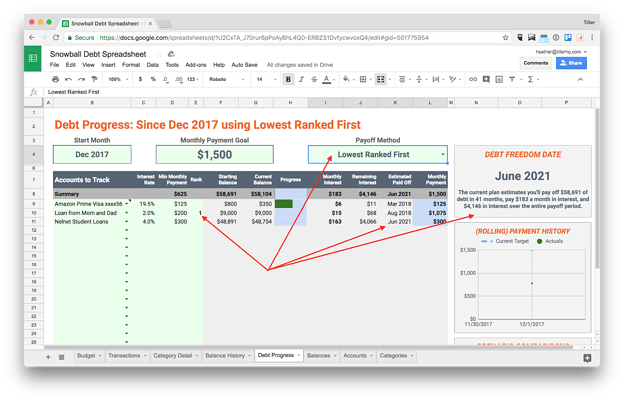Open the all sheets list

(62, 357)
